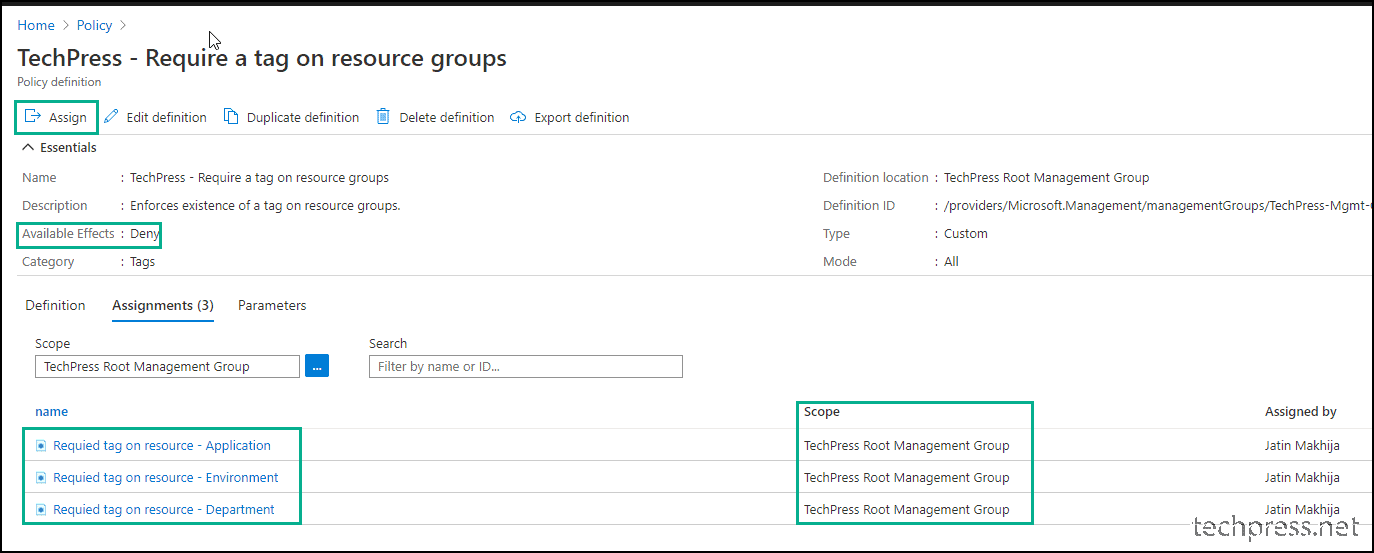Open Requied tag on resource - Department
This screenshot has height=553, width=1374.
164,510
